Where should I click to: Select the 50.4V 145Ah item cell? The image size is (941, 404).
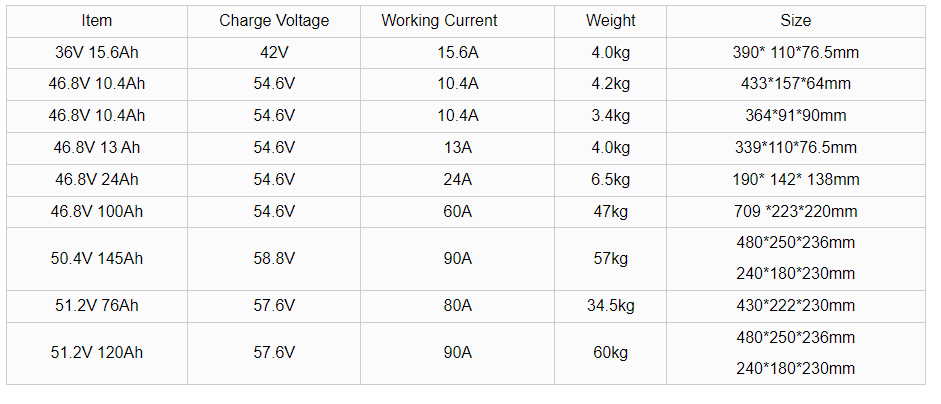click(97, 259)
